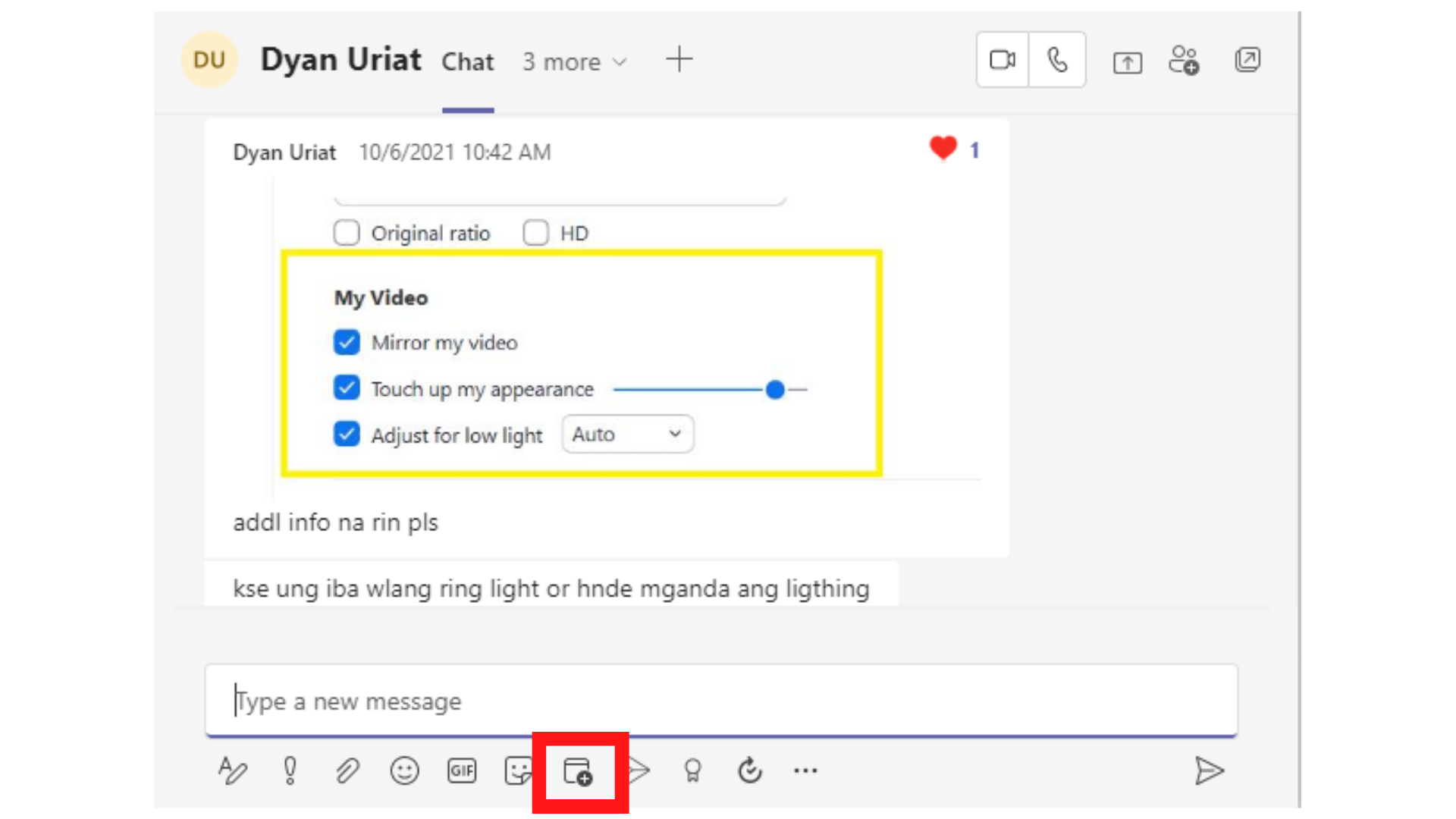
Task: Start an audio call
Action: [x=1057, y=60]
